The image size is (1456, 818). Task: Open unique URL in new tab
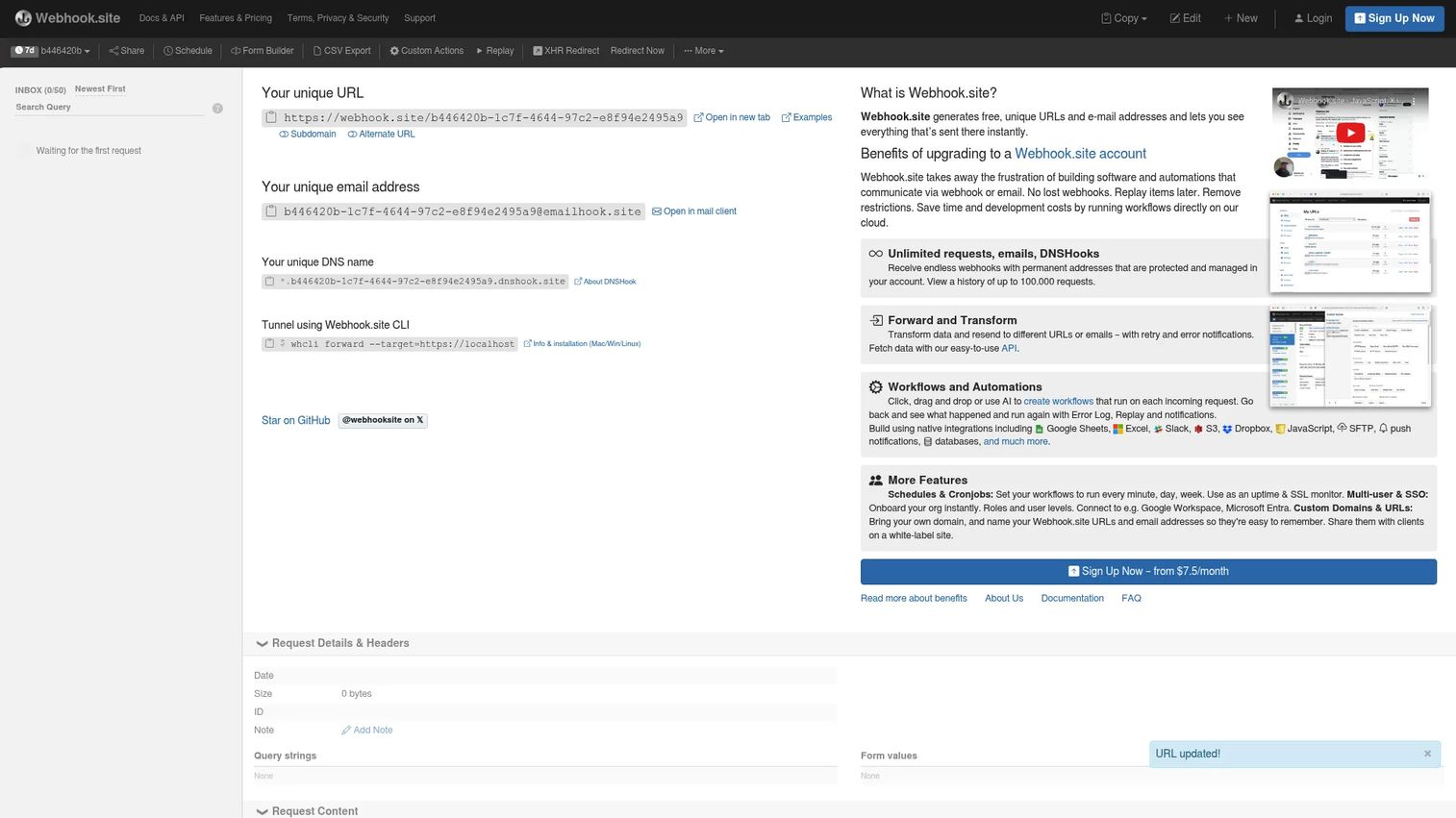pyautogui.click(x=732, y=117)
